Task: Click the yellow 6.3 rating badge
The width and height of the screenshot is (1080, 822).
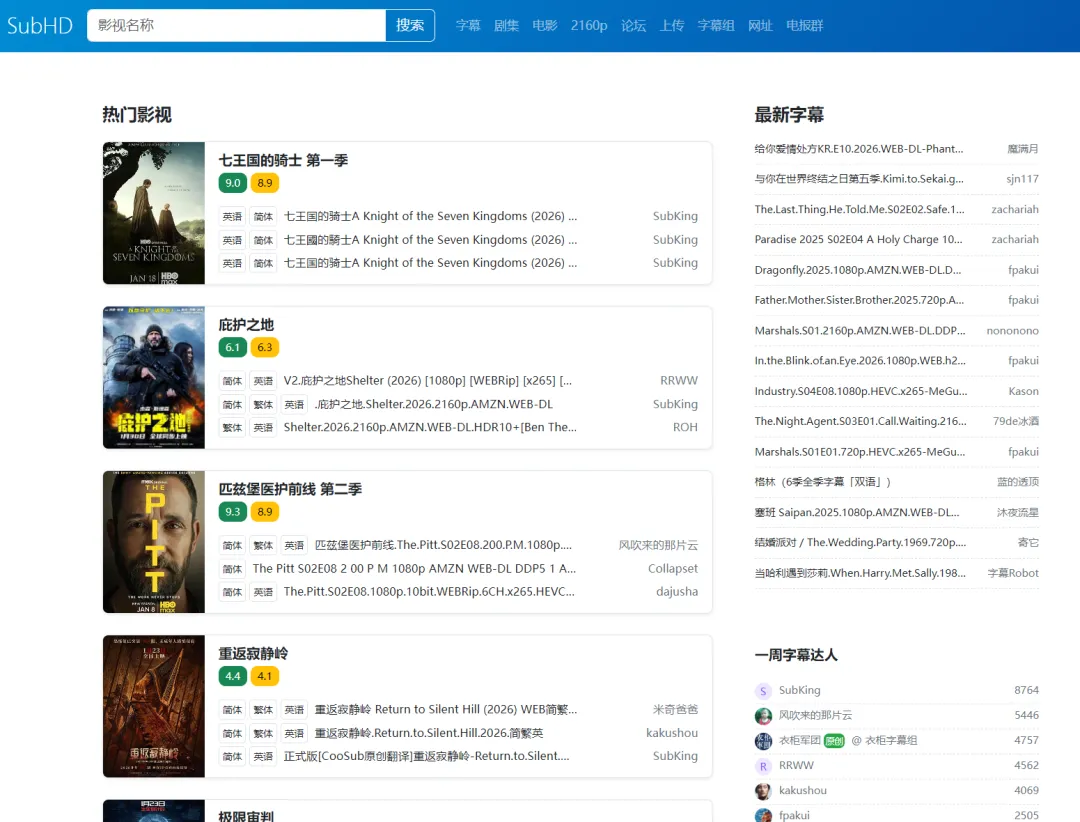Action: (x=264, y=347)
